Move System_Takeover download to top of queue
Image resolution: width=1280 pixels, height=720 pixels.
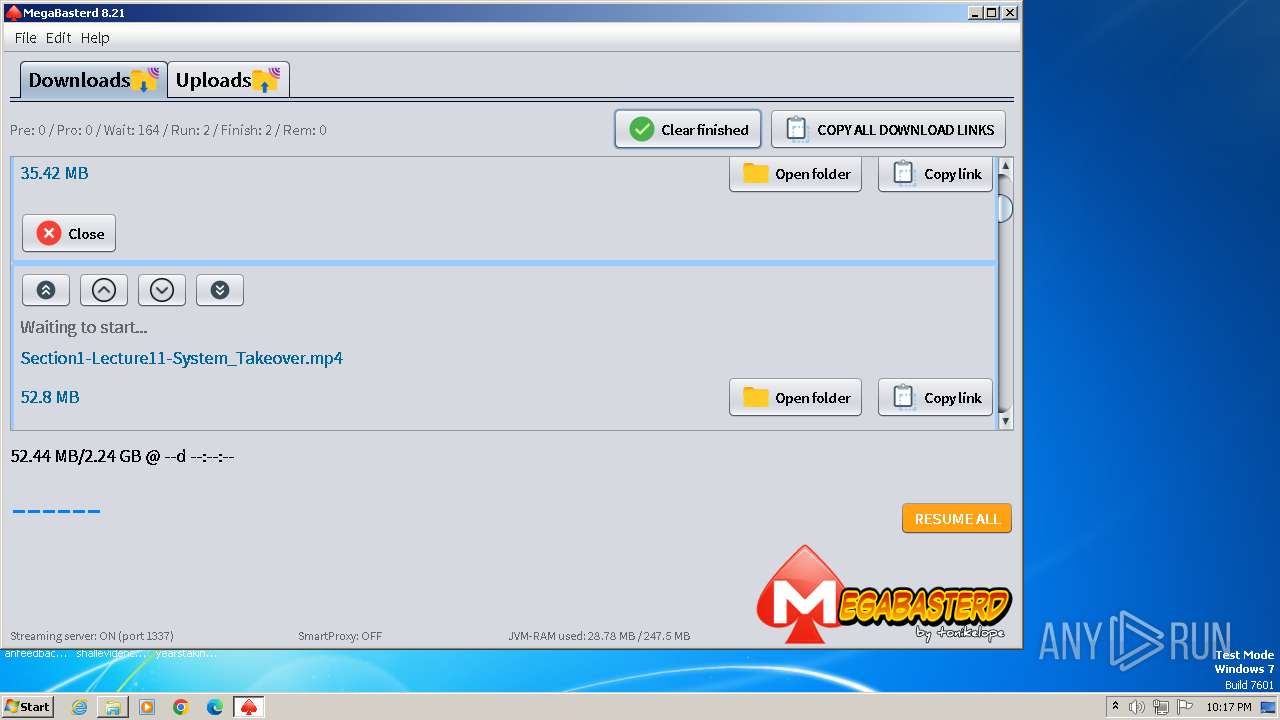tap(46, 290)
